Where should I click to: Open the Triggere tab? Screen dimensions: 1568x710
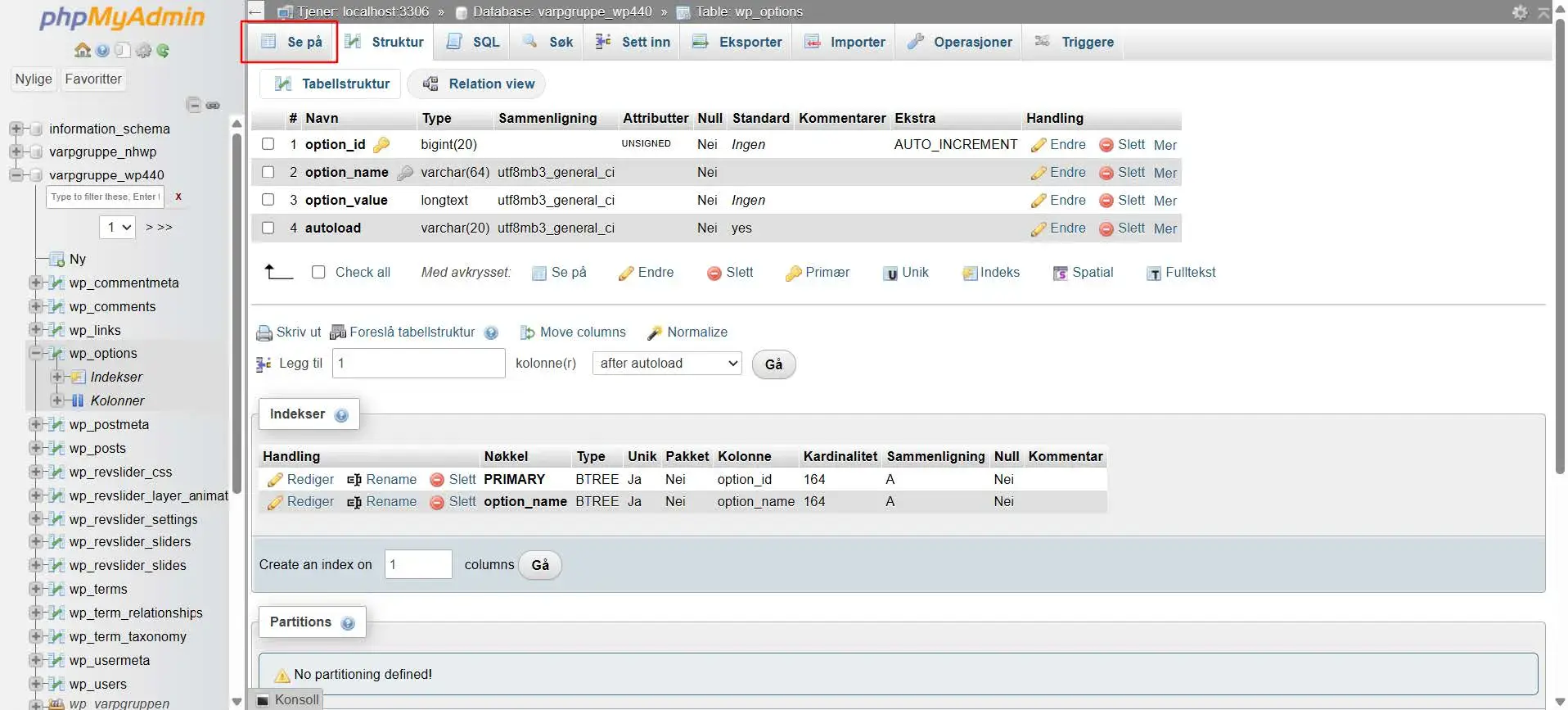coord(1075,42)
